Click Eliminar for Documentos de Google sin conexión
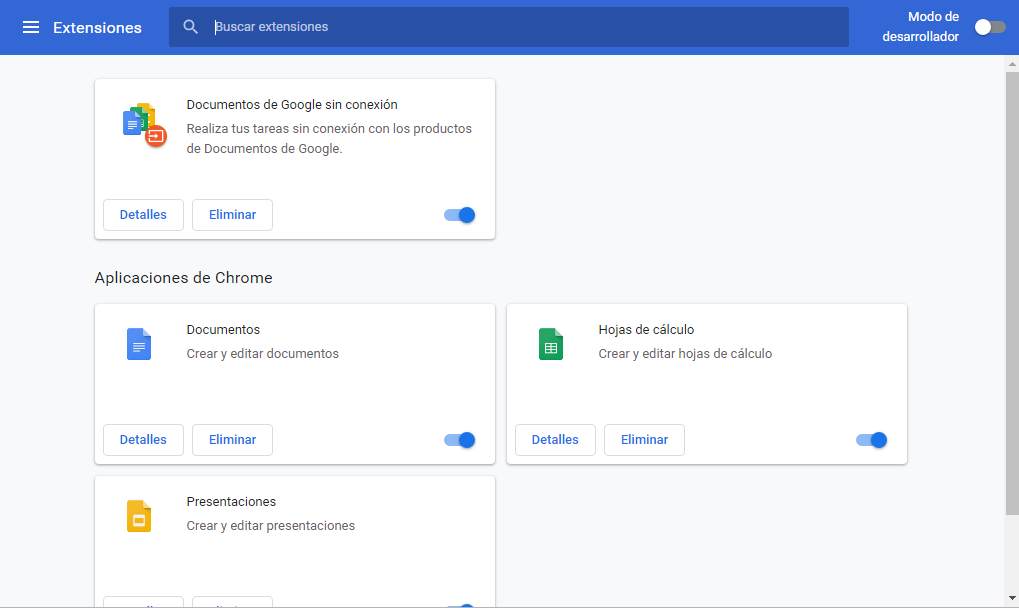The height and width of the screenshot is (608, 1019). (232, 215)
